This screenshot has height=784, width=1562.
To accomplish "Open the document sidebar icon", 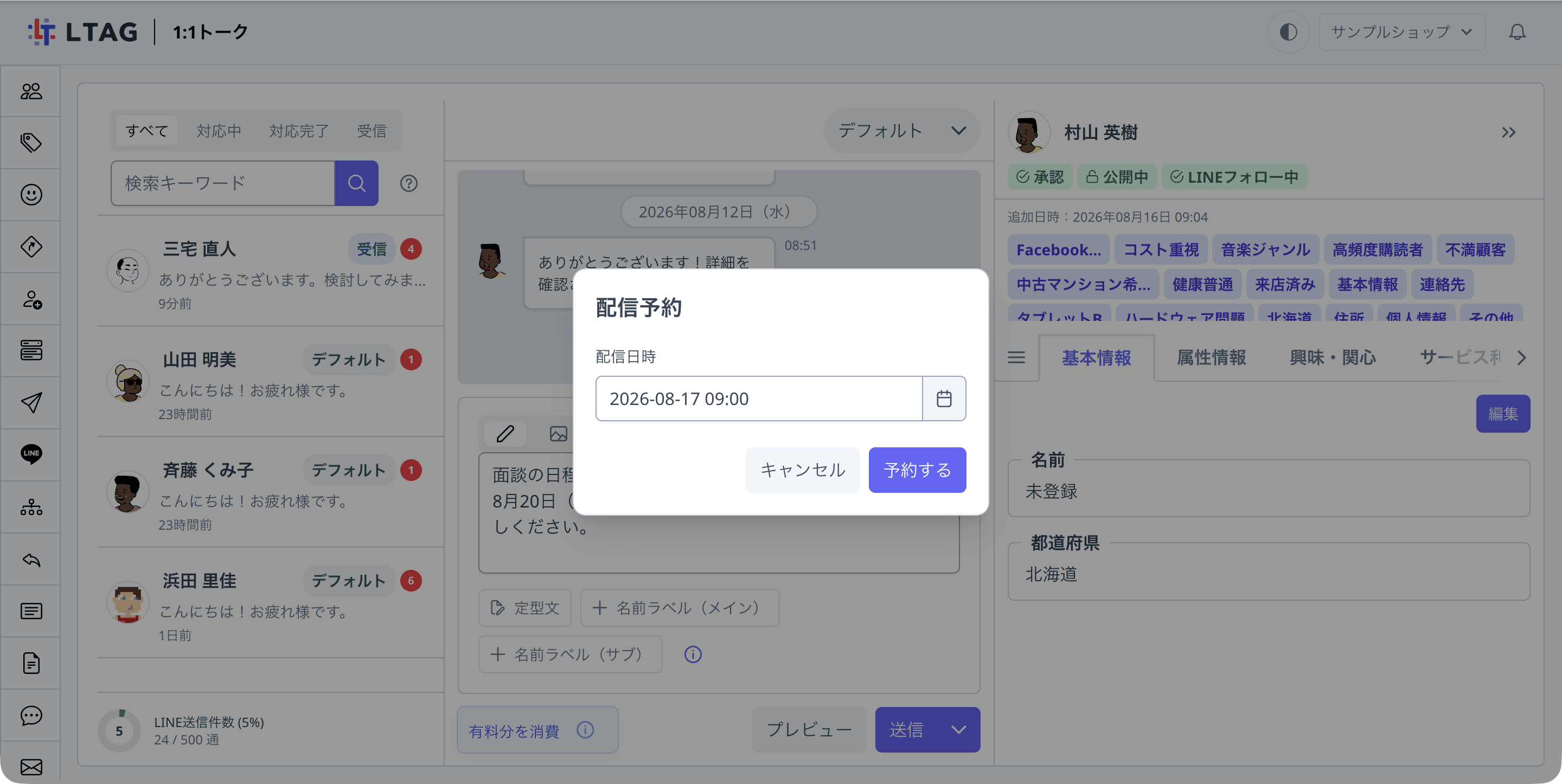I will click(x=31, y=663).
